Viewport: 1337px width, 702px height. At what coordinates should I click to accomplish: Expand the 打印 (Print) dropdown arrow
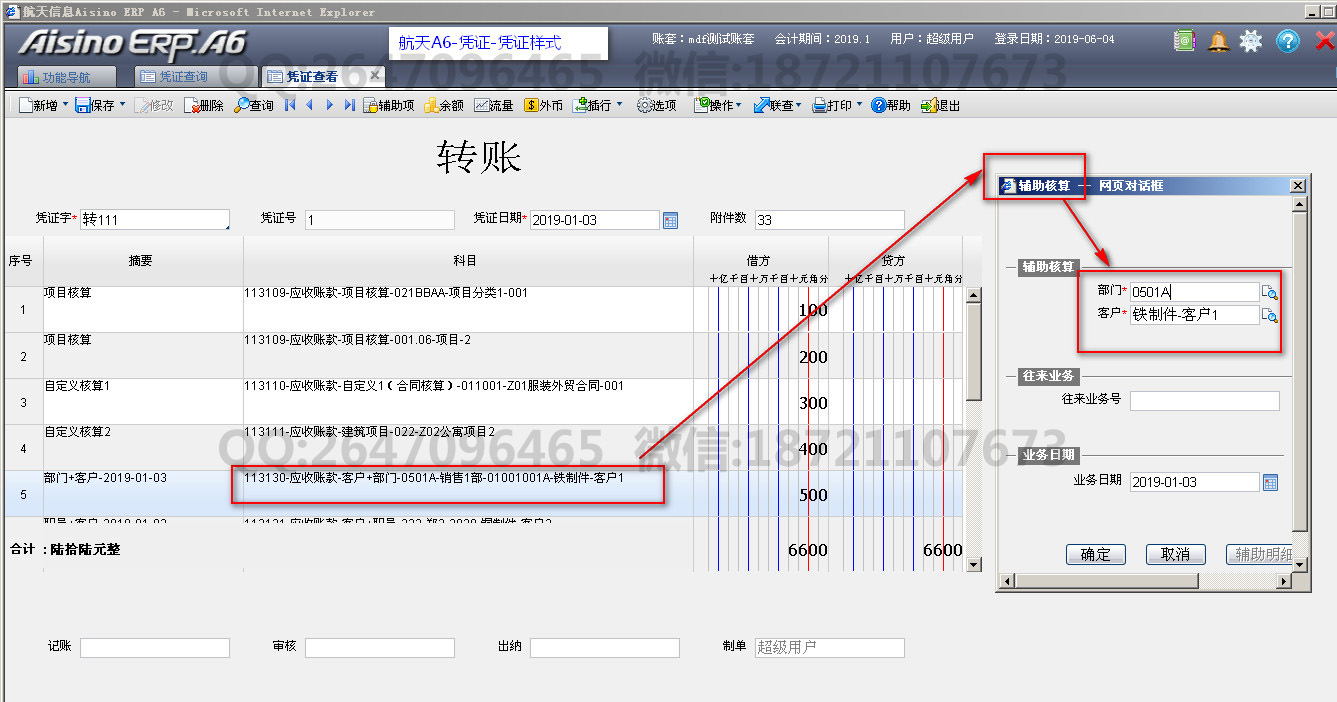859,105
